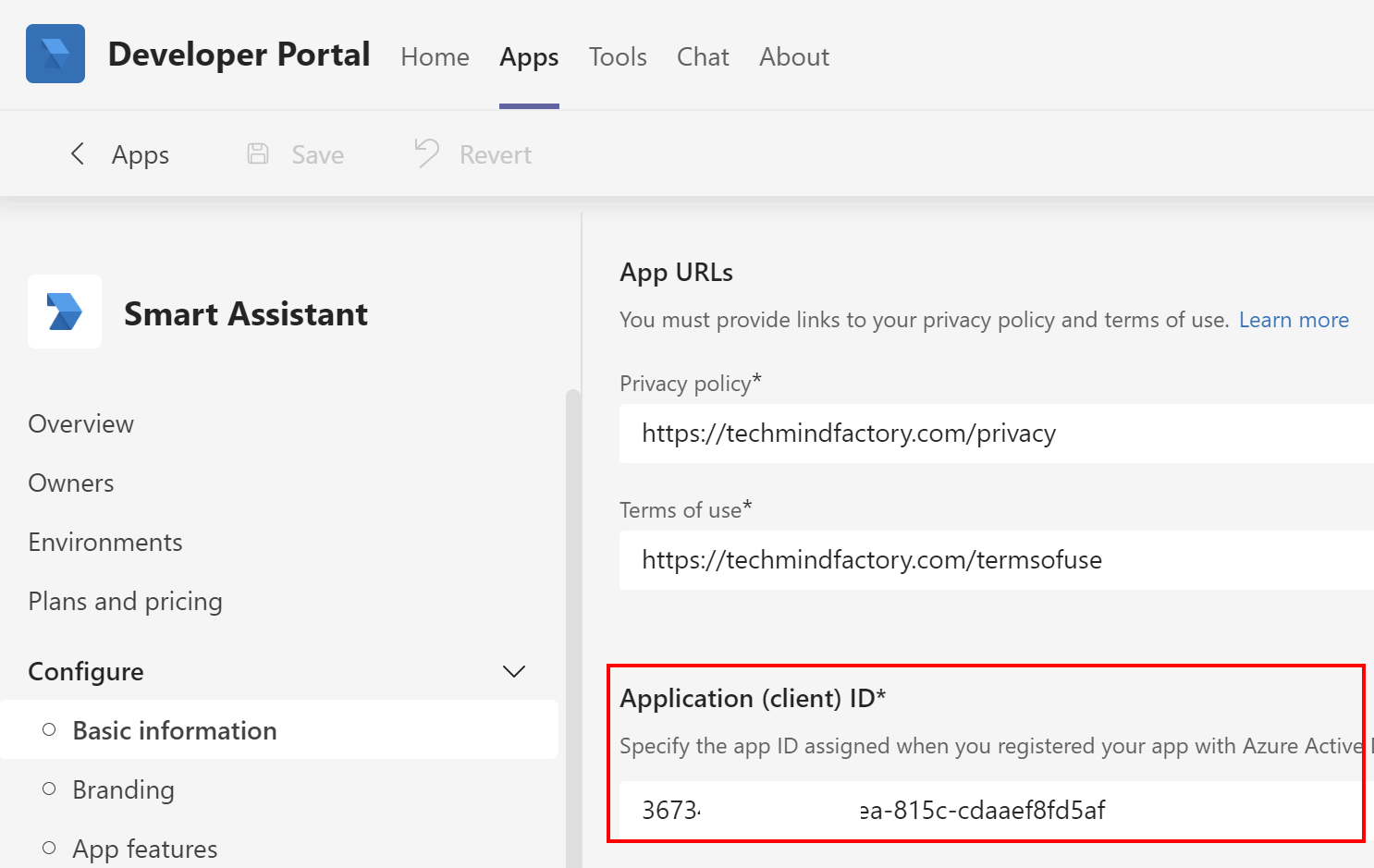This screenshot has width=1374, height=868.
Task: Click the App URLs heading
Action: 676,273
